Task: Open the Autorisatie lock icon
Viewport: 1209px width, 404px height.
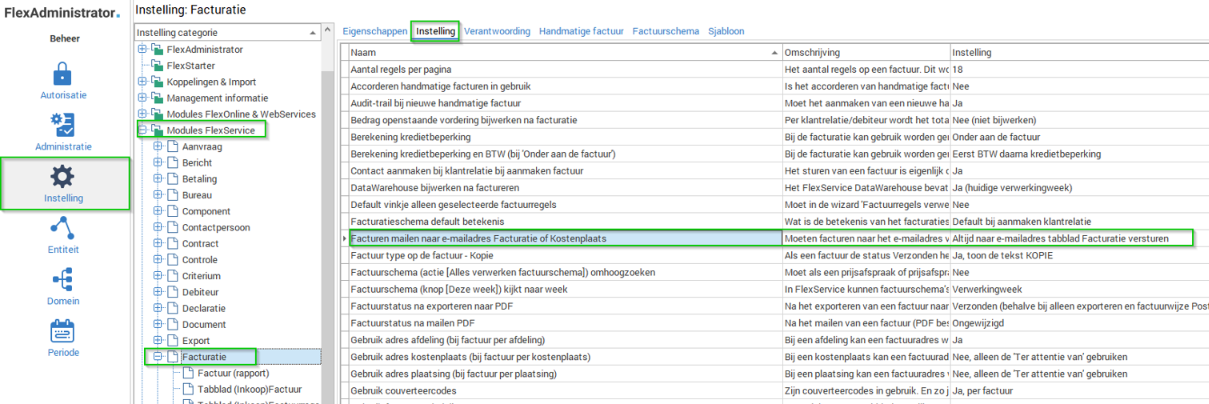Action: (62, 74)
